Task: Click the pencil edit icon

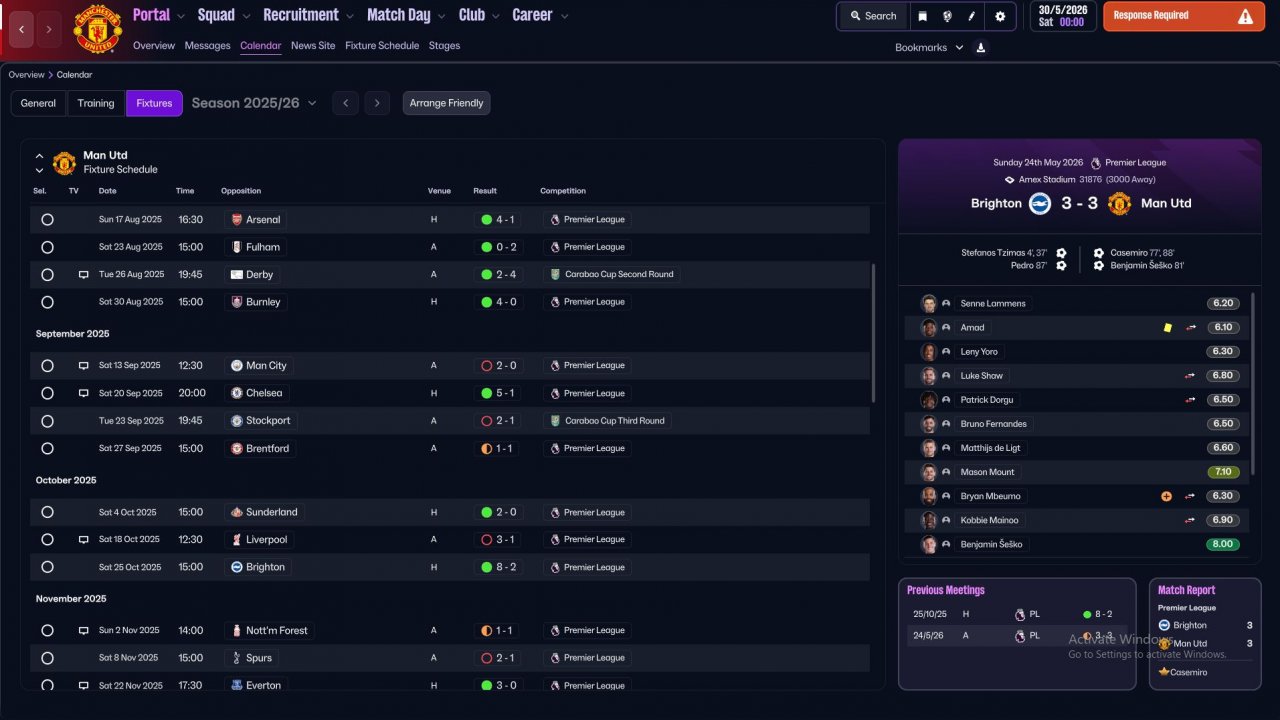Action: [x=971, y=16]
